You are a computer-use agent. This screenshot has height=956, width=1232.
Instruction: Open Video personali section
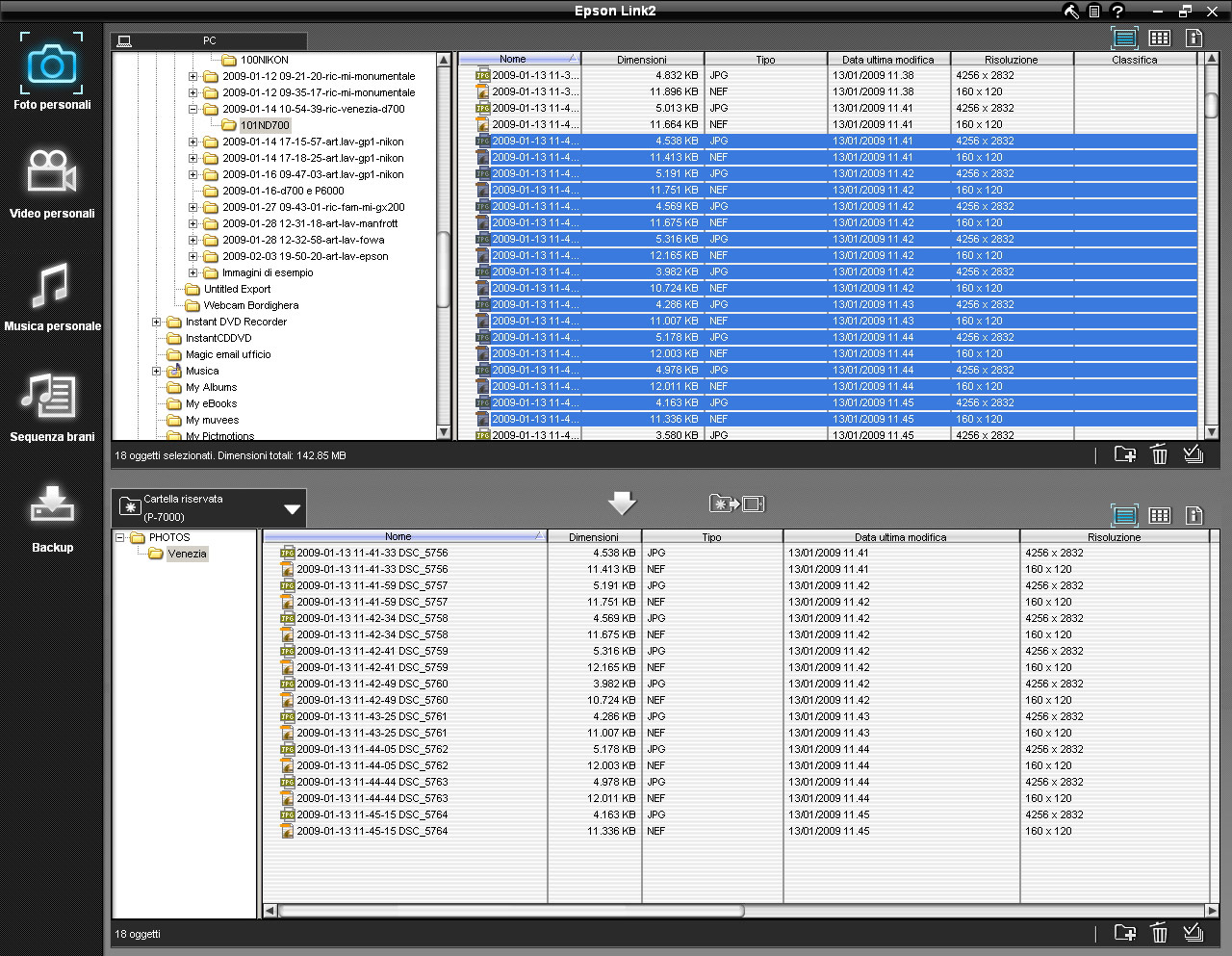tap(52, 184)
